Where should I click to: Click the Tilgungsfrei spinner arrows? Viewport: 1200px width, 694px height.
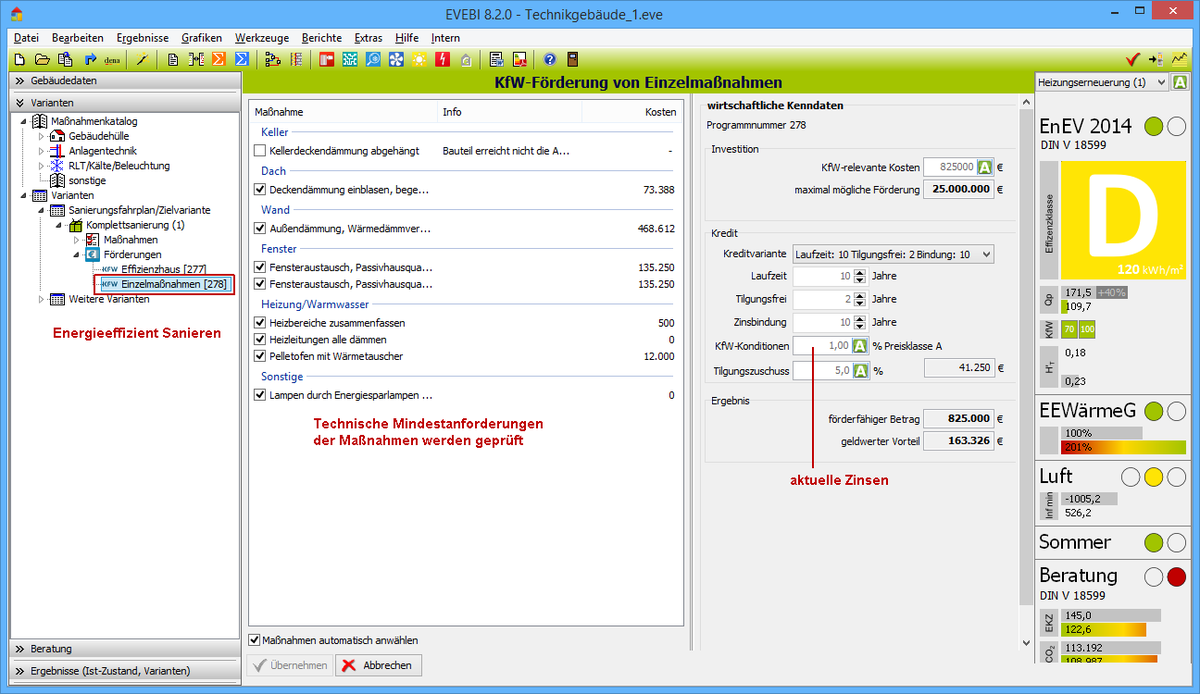(x=860, y=298)
